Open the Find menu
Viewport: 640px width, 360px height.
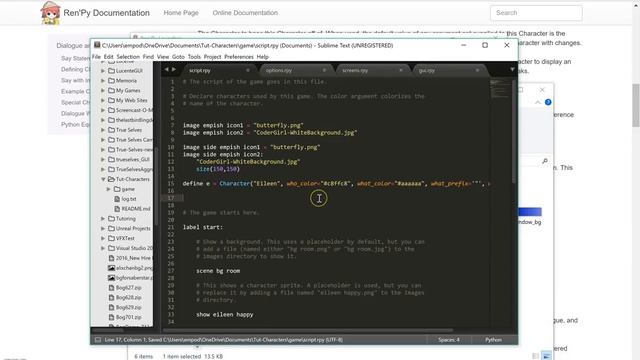click(148, 57)
